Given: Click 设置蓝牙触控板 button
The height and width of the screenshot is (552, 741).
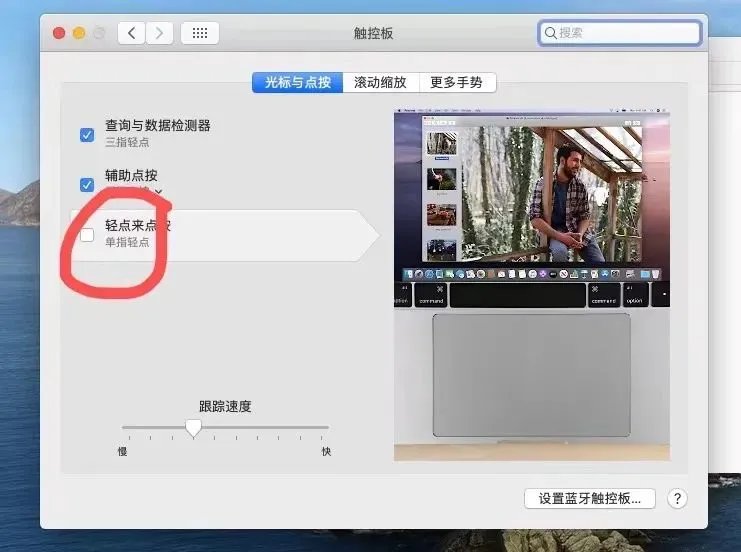Looking at the screenshot, I should point(590,498).
